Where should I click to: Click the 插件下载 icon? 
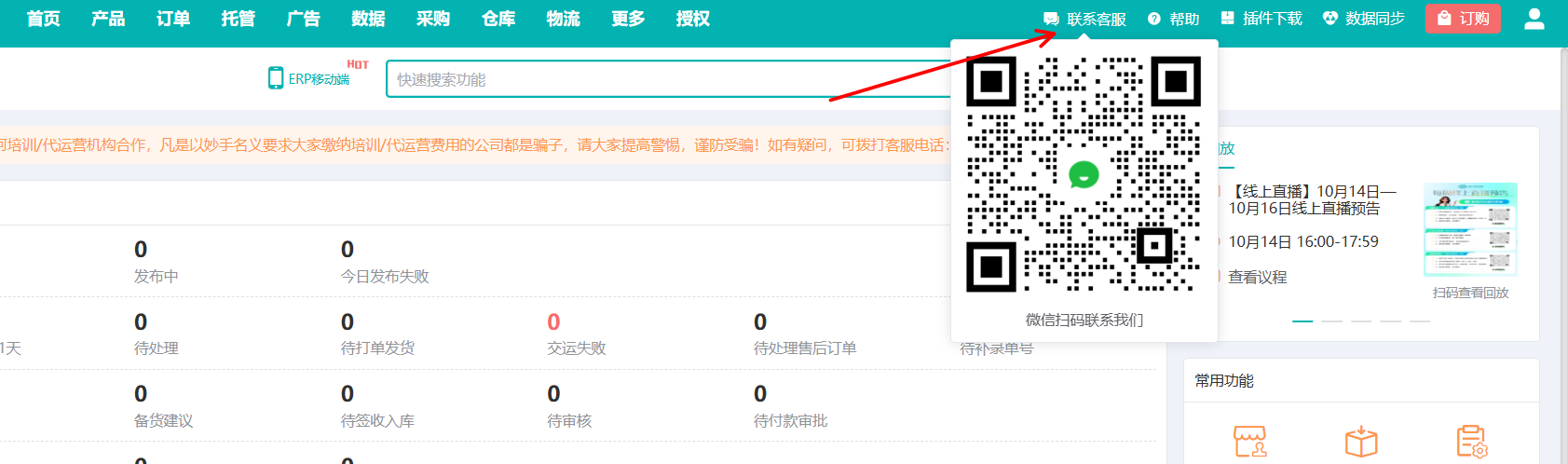click(1228, 18)
